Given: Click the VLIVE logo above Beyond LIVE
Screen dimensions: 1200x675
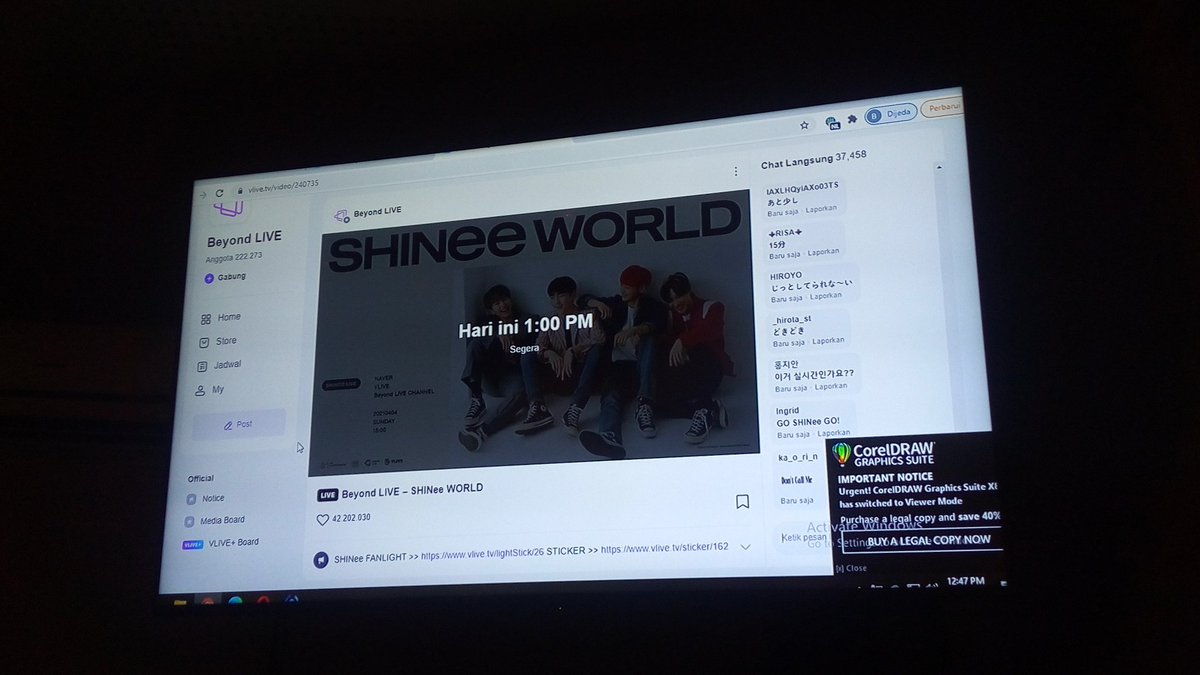Looking at the screenshot, I should pos(229,209).
